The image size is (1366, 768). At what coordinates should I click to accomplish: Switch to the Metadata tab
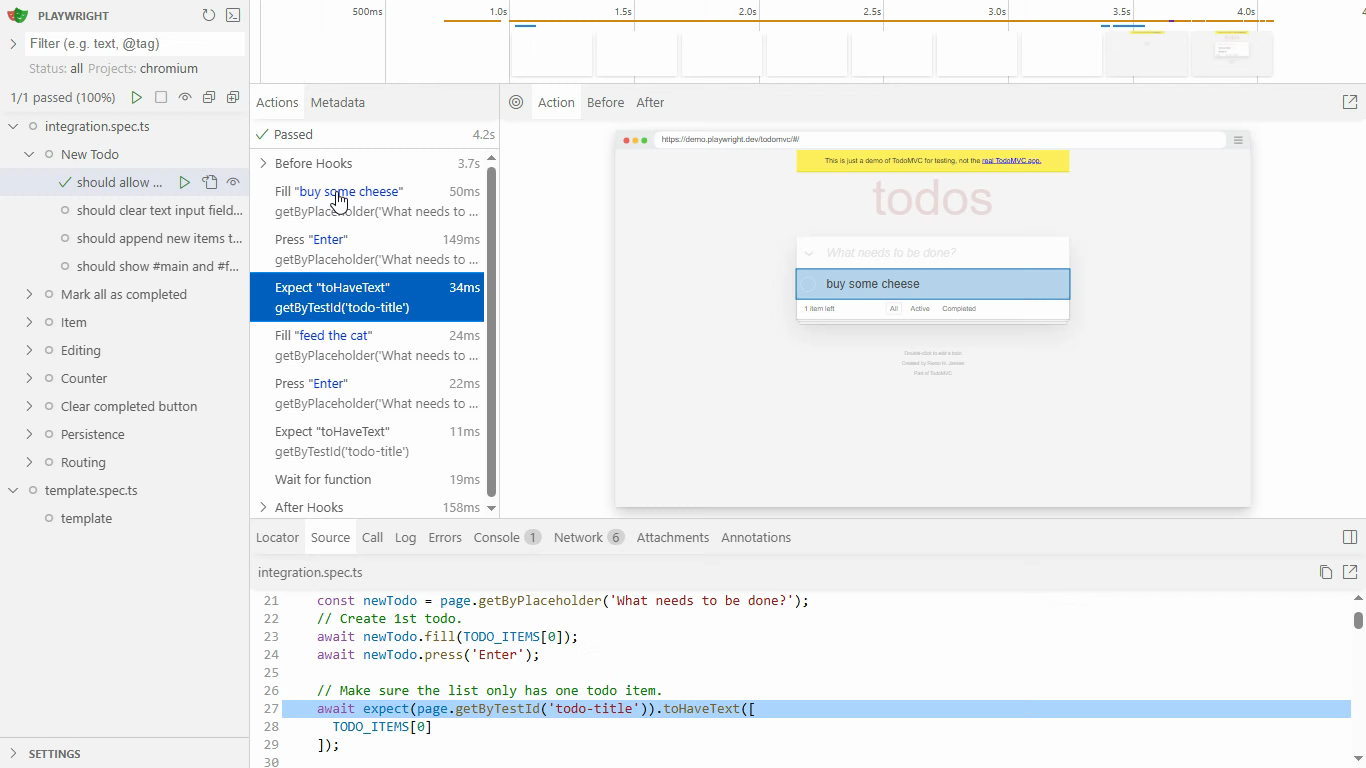337,102
